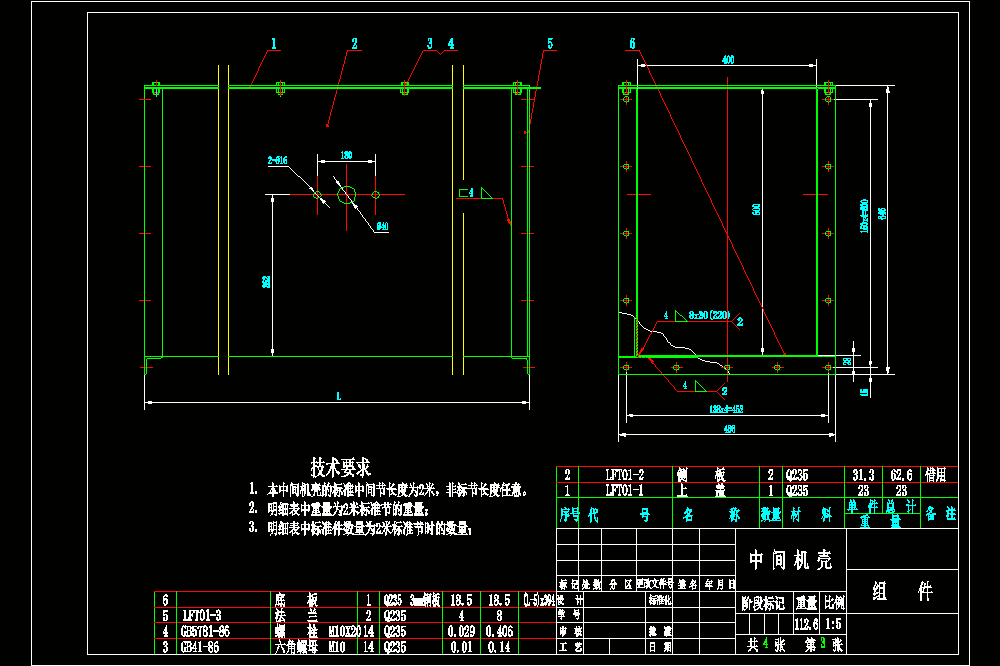The height and width of the screenshot is (666, 1000).
Task: Click the LFT01-3 part code cell
Action: tap(202, 616)
